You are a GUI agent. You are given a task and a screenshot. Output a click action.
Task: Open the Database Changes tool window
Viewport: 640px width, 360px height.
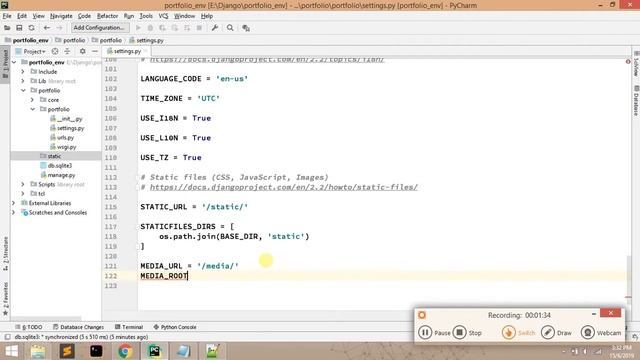[x=78, y=327]
